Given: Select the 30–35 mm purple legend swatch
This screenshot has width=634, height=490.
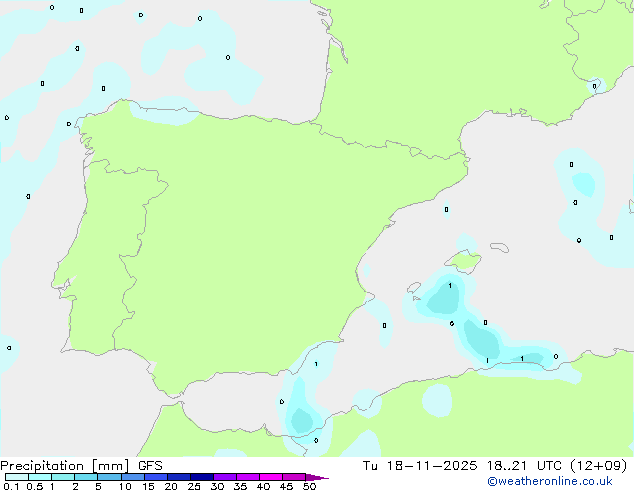Looking at the screenshot, I should [x=225, y=477].
